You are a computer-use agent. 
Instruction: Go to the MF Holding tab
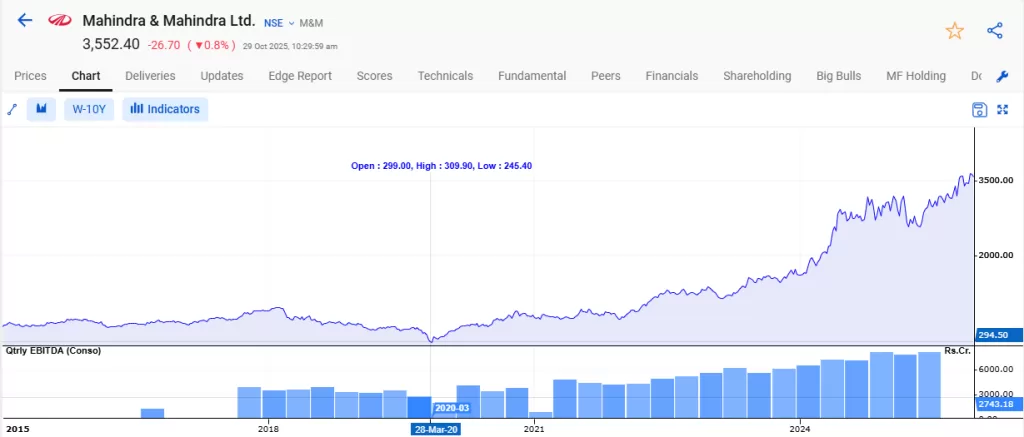(x=916, y=76)
